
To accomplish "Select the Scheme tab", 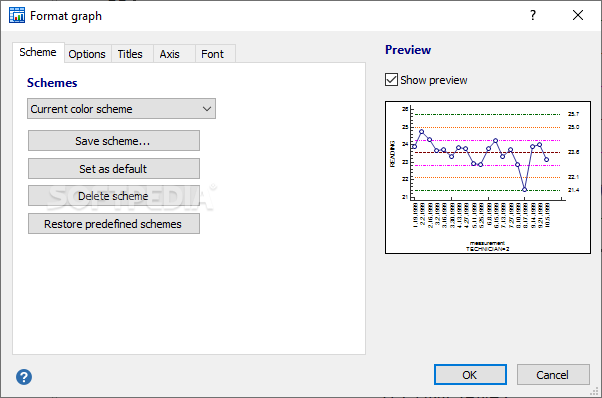I will 38,52.
